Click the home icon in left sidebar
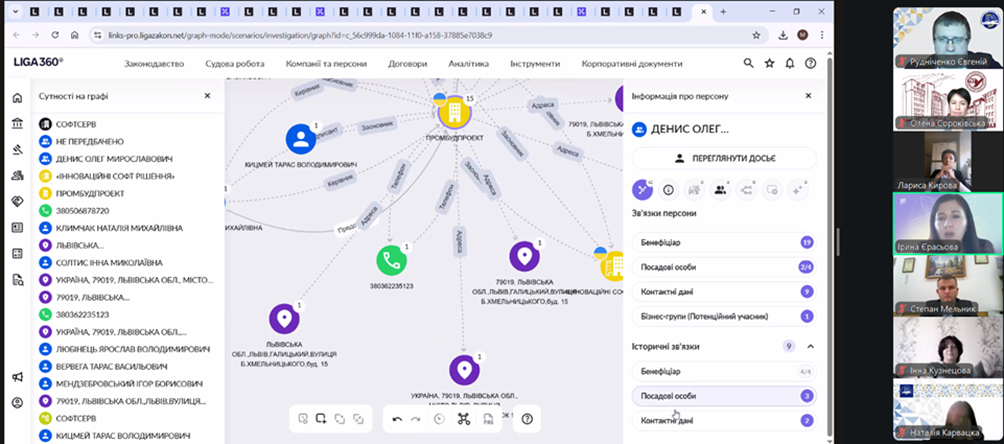Image resolution: width=1004 pixels, height=444 pixels. (x=17, y=99)
